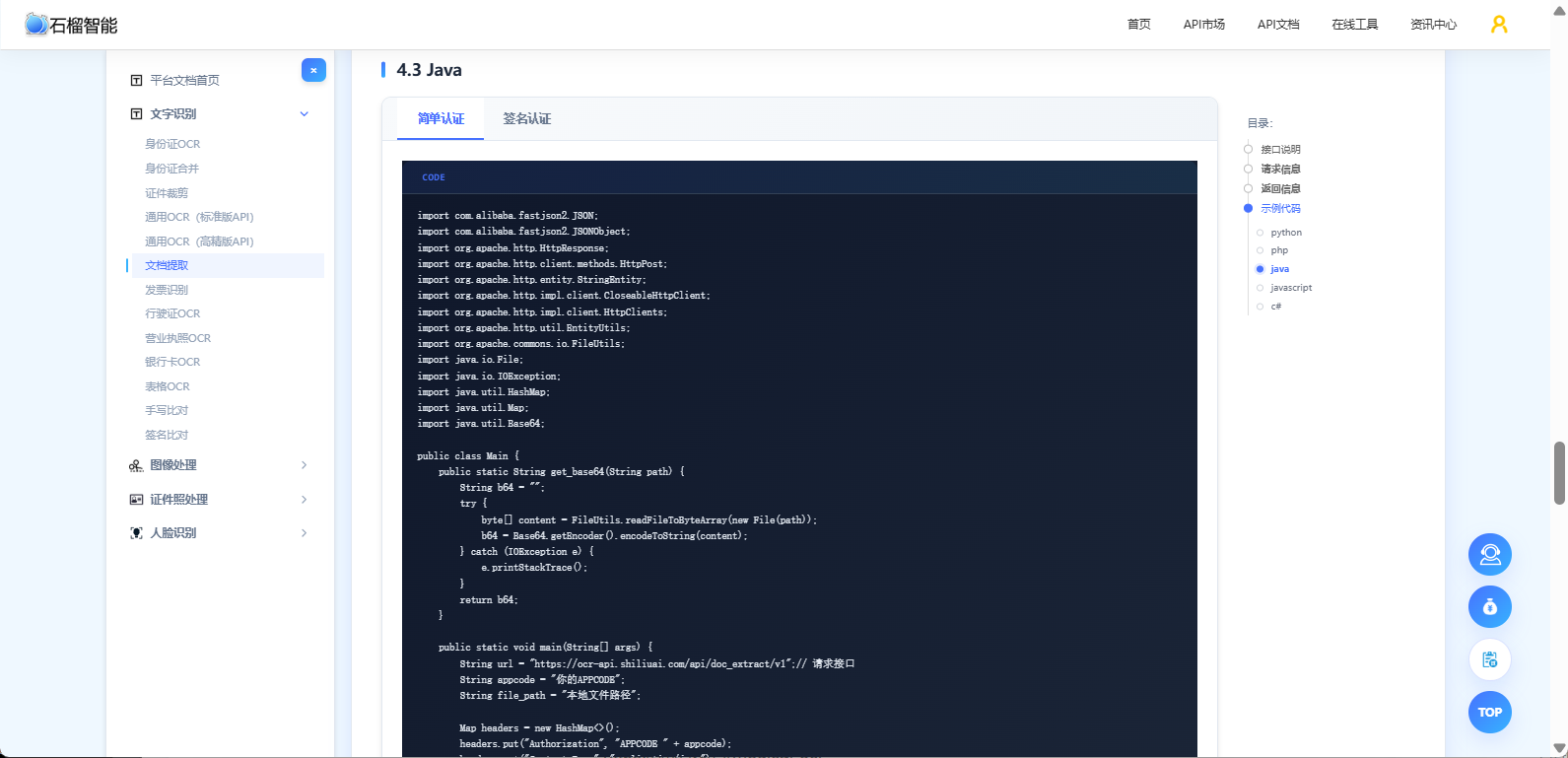
Task: Open the 平台文档首页 link
Action: [184, 81]
